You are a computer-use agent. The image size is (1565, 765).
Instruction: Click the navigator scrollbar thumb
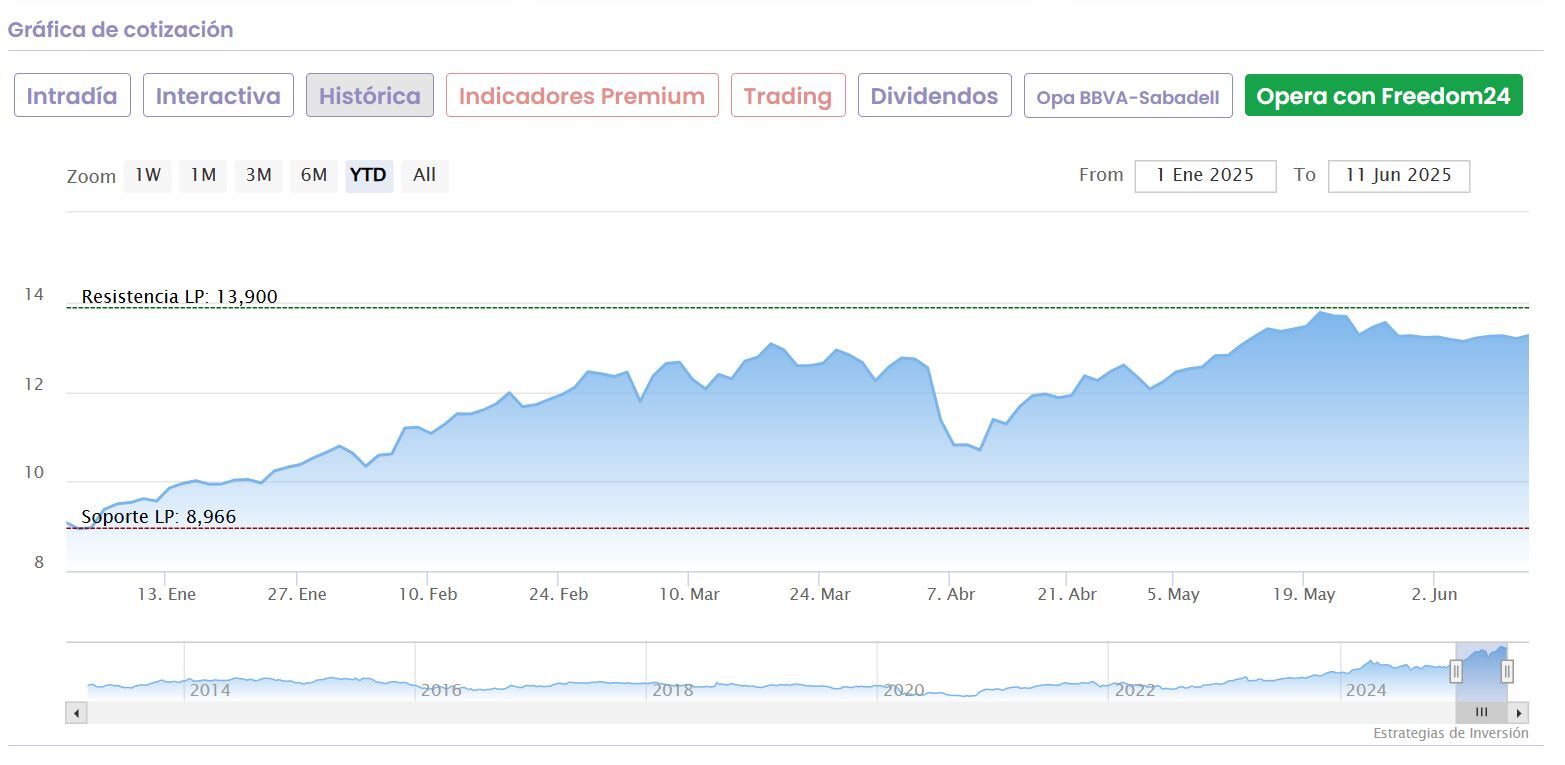pyautogui.click(x=1481, y=713)
